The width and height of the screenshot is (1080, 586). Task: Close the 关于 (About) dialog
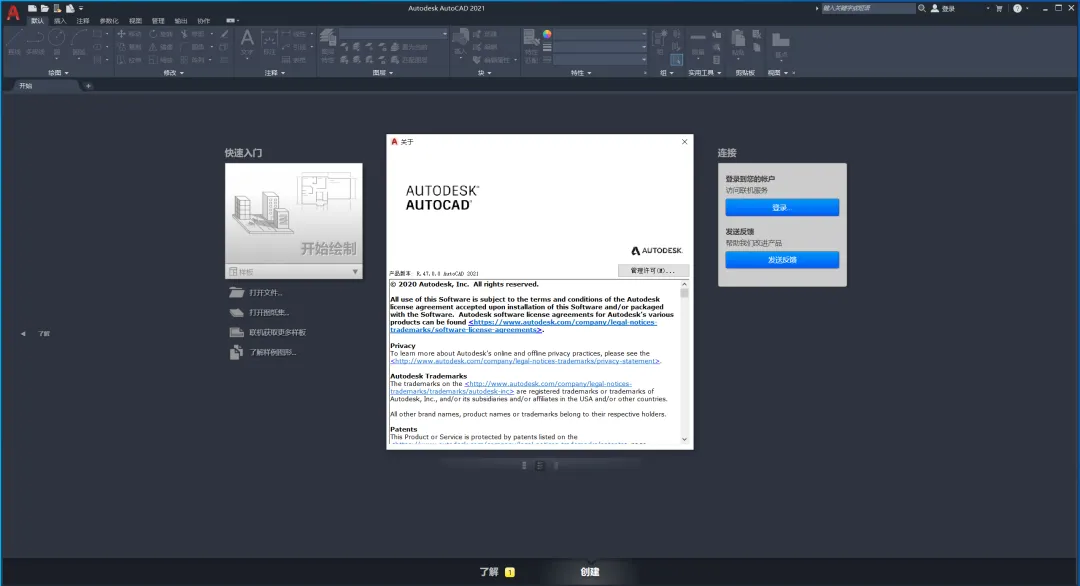(684, 142)
